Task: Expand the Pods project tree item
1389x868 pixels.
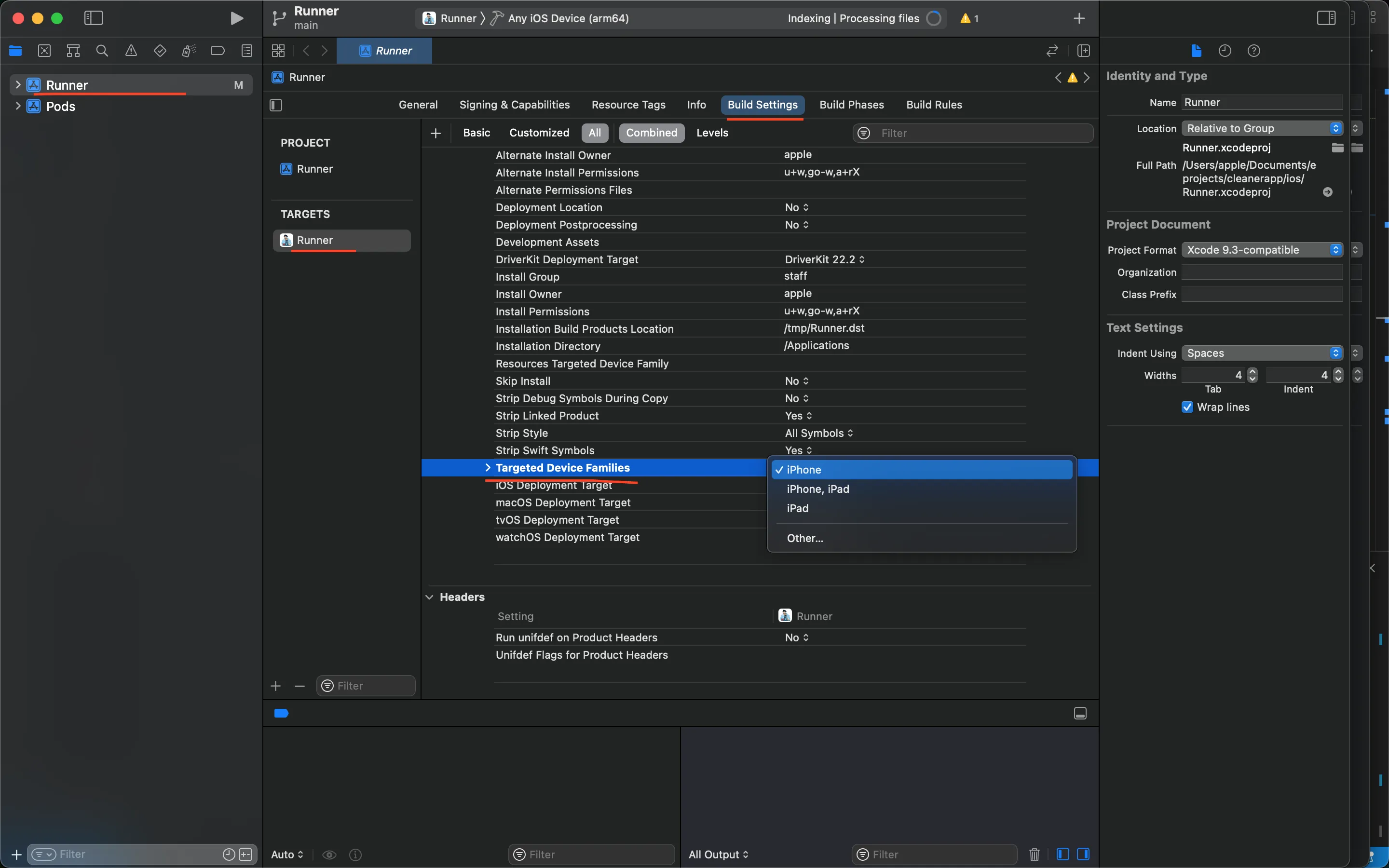Action: point(18,106)
